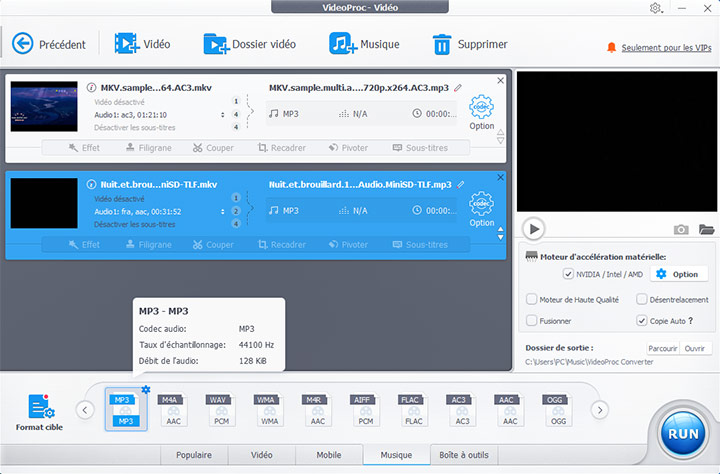Screen dimensions: 720x474
Task: Click the RUN button
Action: click(683, 434)
